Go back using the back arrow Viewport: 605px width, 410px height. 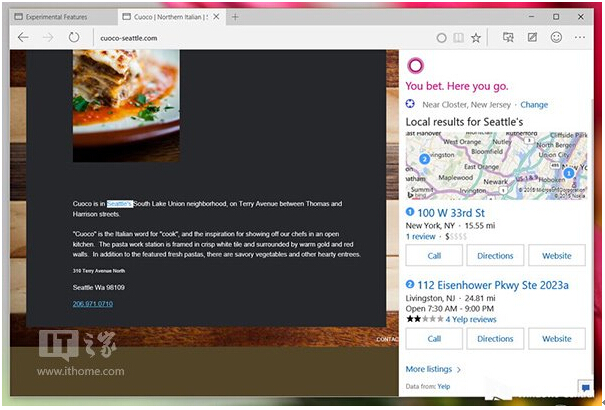coord(24,37)
